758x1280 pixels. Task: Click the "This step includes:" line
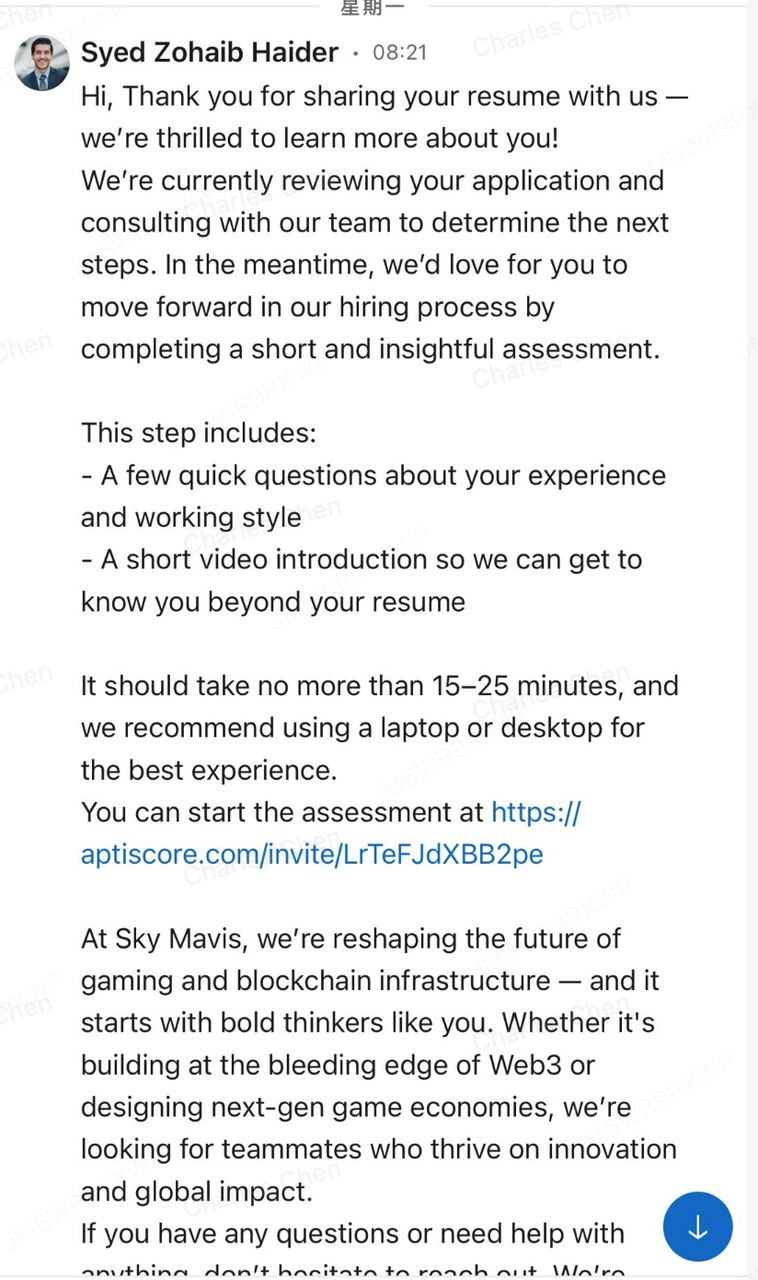coord(198,433)
